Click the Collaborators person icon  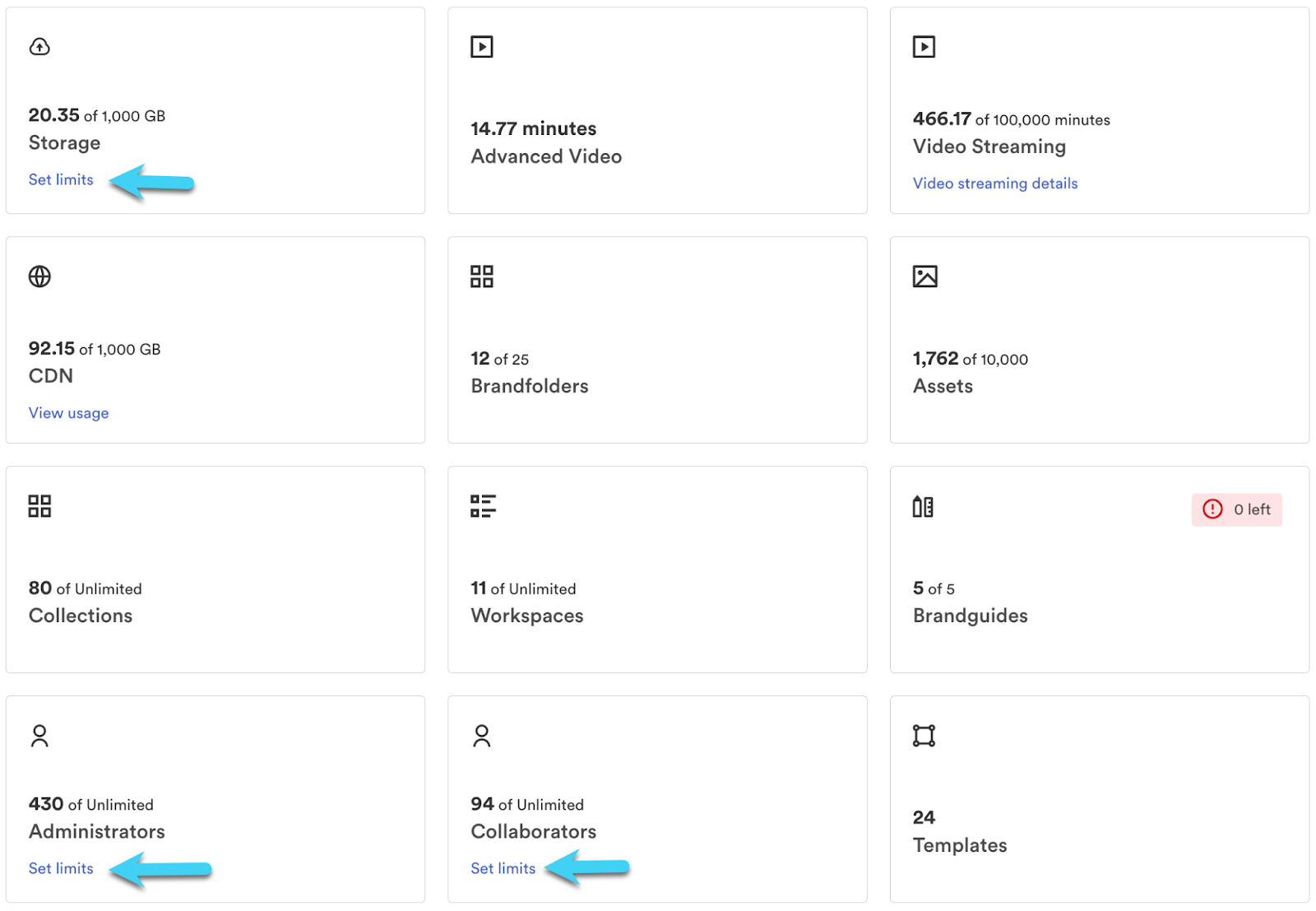point(481,736)
